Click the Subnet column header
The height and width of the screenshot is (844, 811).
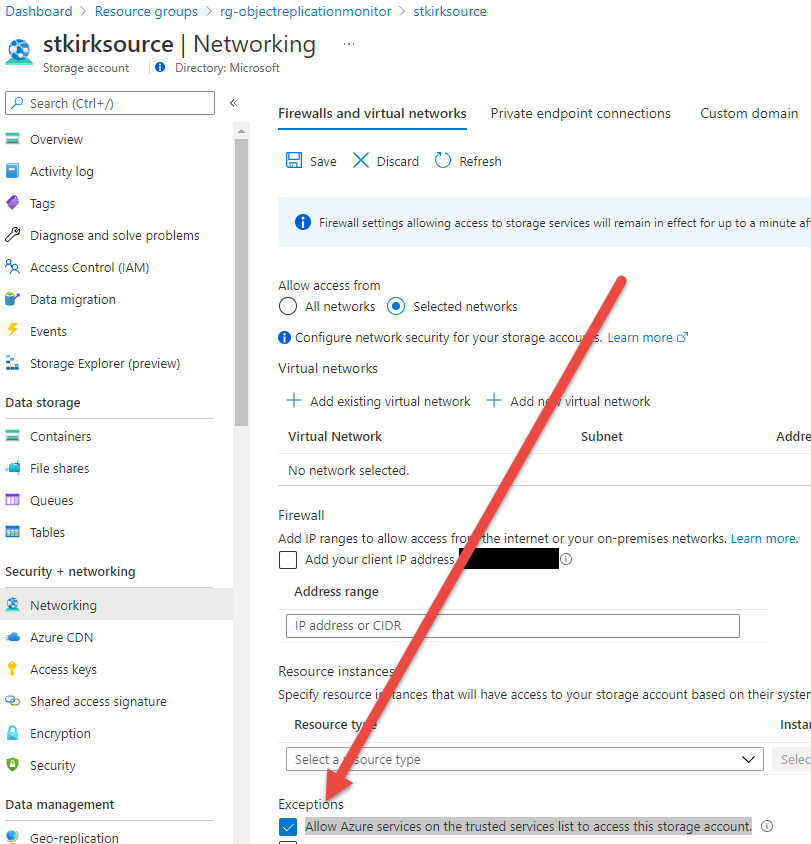602,437
